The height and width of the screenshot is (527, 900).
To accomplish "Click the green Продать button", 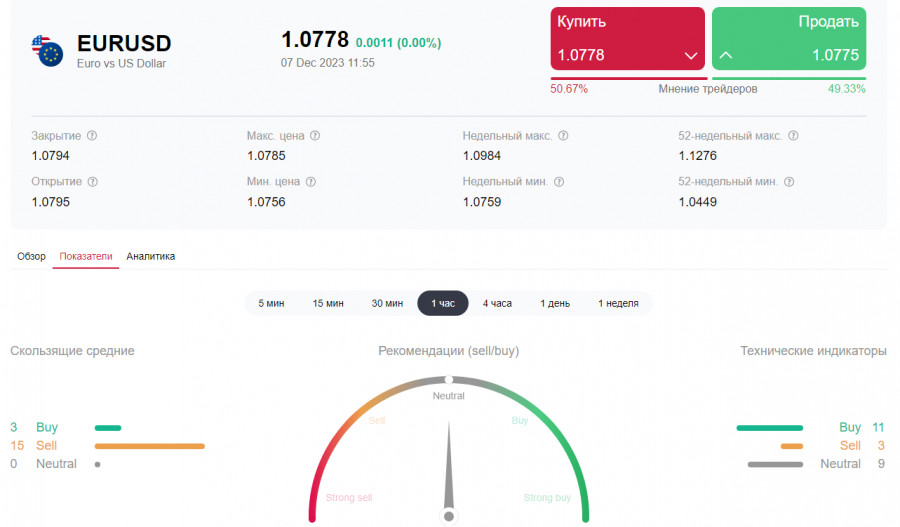I will 789,38.
